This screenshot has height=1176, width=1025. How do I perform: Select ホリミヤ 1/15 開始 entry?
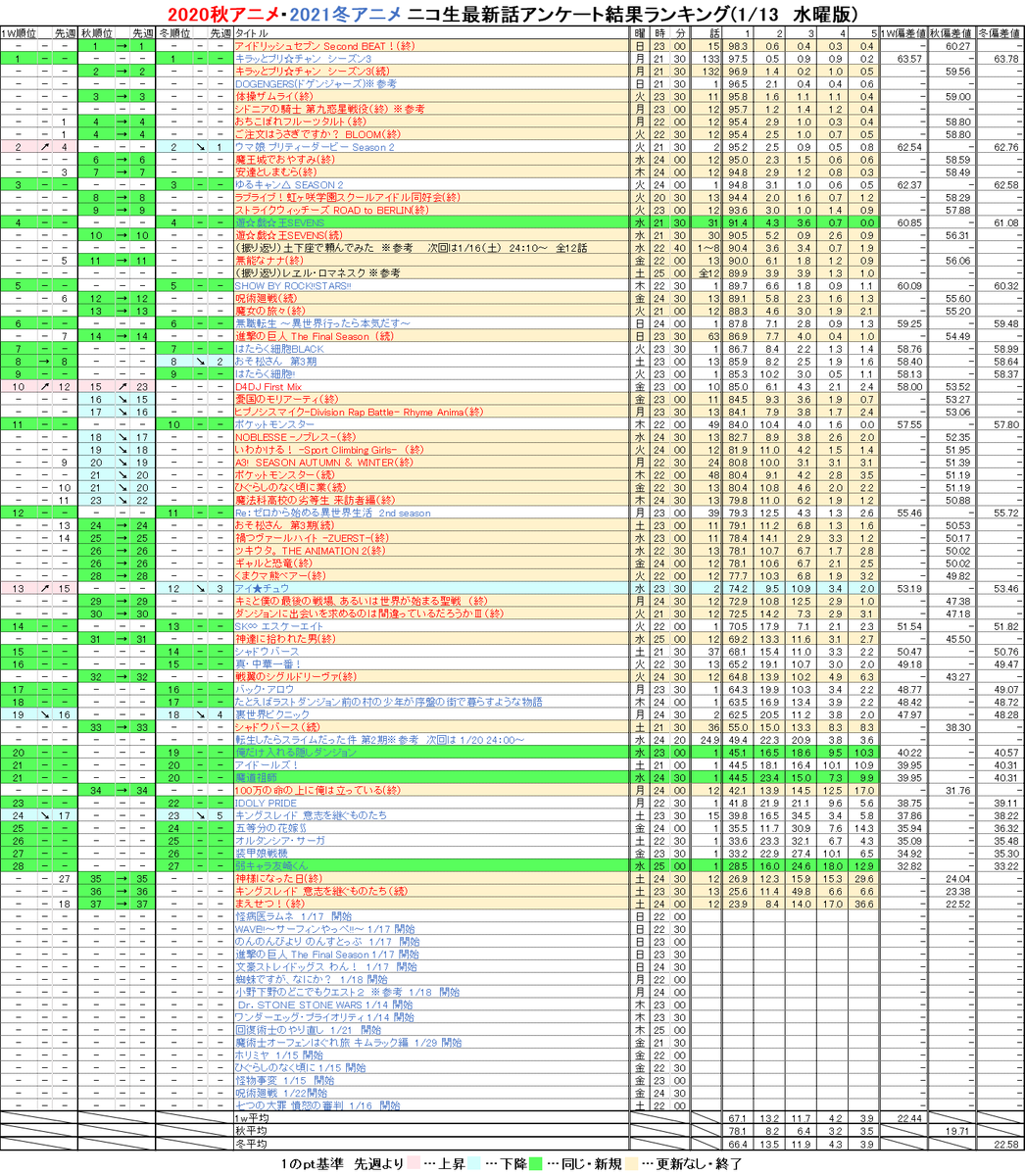click(279, 1056)
